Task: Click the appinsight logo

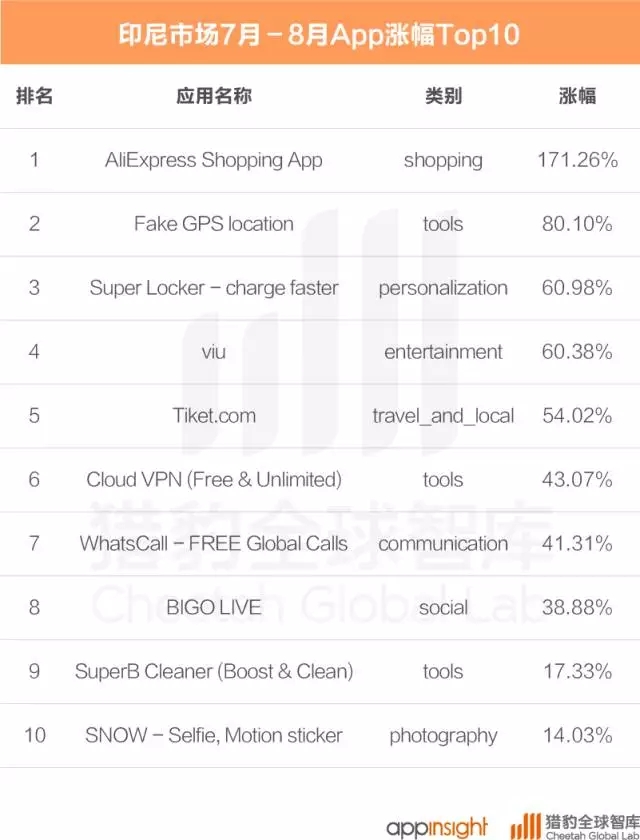Action: (436, 827)
